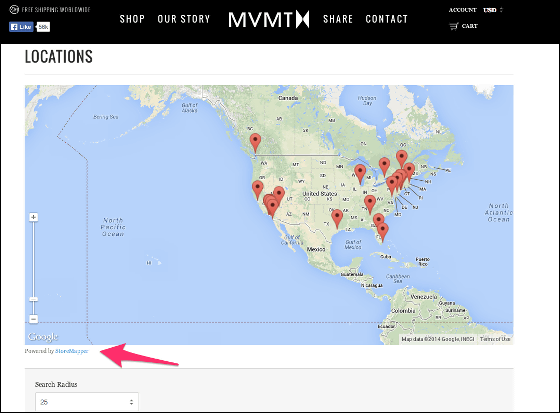The image size is (560, 413).
Task: Click the Facebook like count bubble
Action: pyautogui.click(x=43, y=27)
